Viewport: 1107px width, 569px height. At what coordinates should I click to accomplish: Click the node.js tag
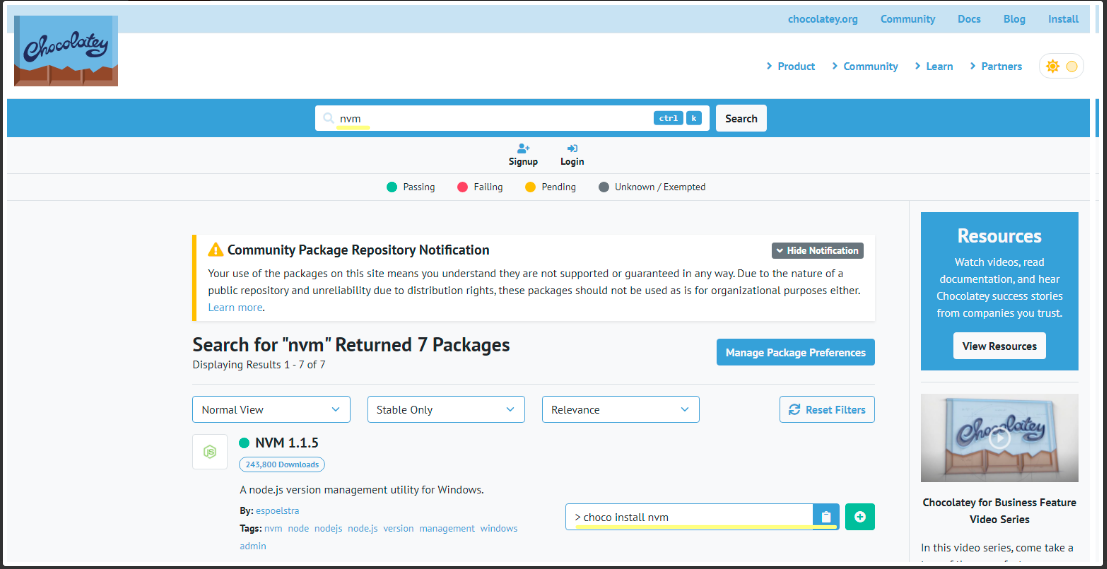pos(363,529)
